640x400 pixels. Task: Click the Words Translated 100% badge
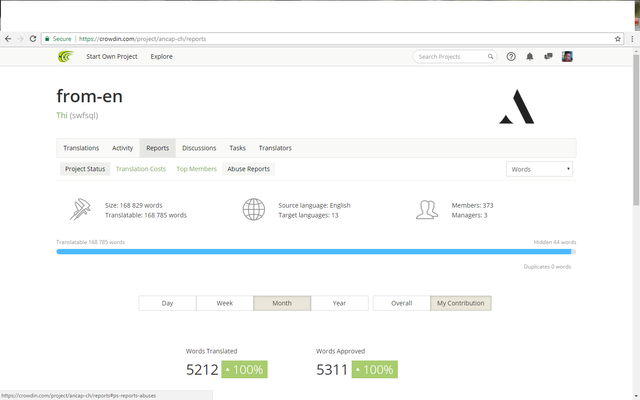[244, 369]
